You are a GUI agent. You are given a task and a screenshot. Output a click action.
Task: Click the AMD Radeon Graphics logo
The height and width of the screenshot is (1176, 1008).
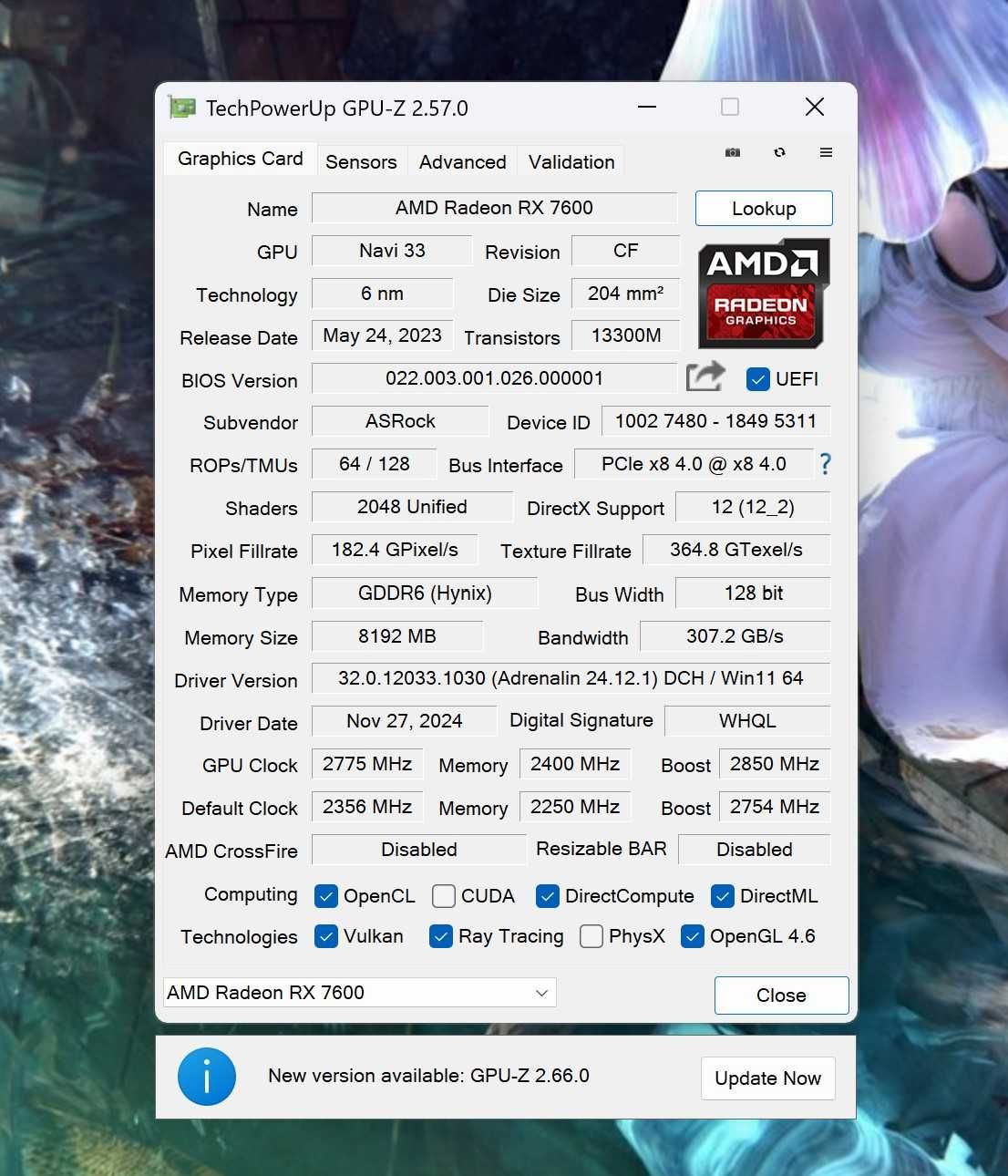coord(764,294)
